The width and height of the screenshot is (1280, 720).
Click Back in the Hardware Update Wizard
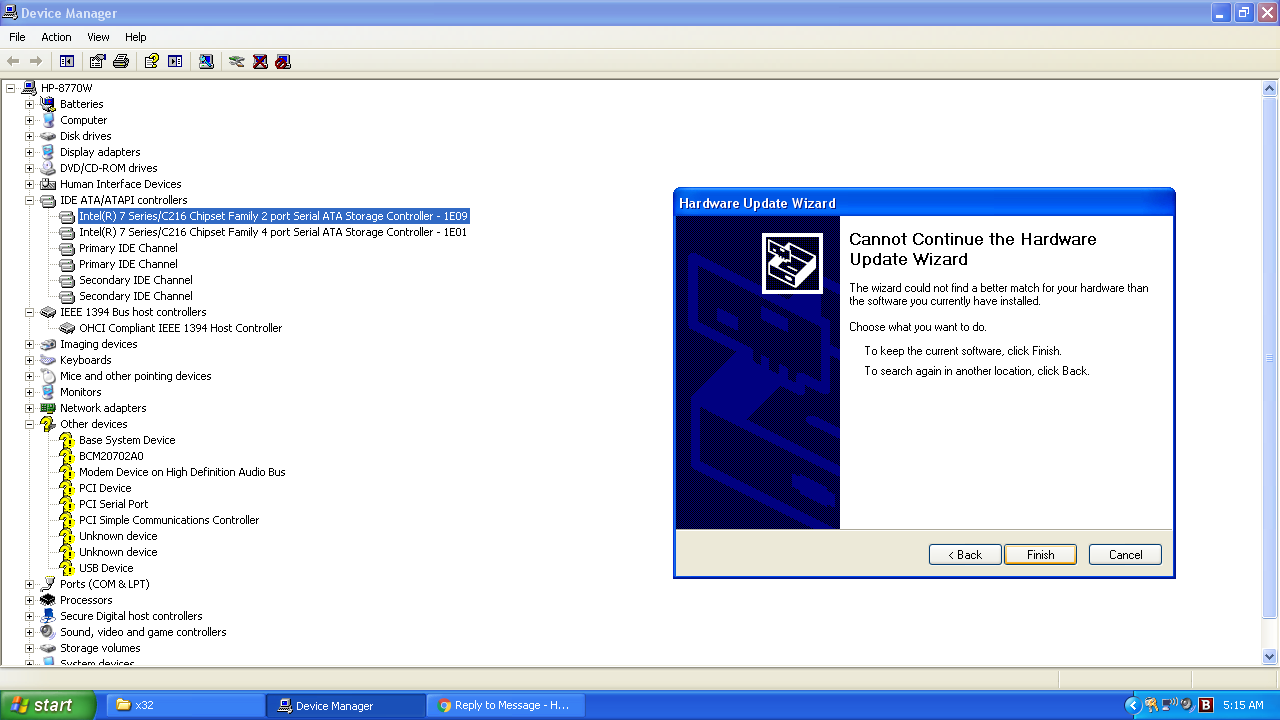pyautogui.click(x=965, y=555)
